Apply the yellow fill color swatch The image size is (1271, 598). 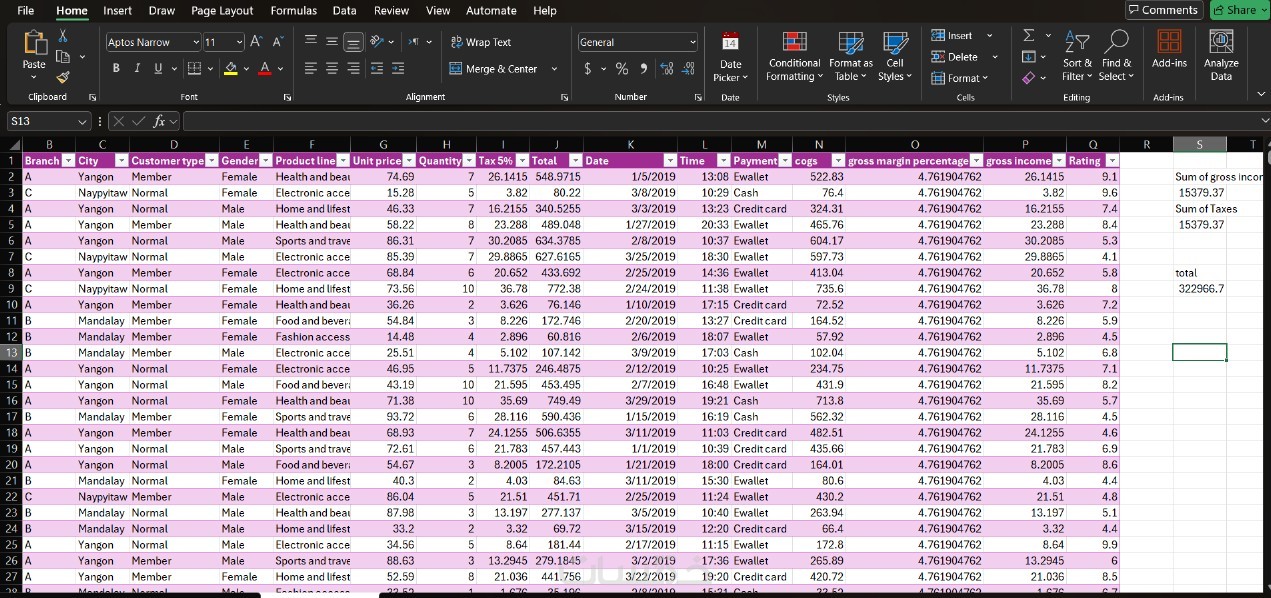click(231, 68)
